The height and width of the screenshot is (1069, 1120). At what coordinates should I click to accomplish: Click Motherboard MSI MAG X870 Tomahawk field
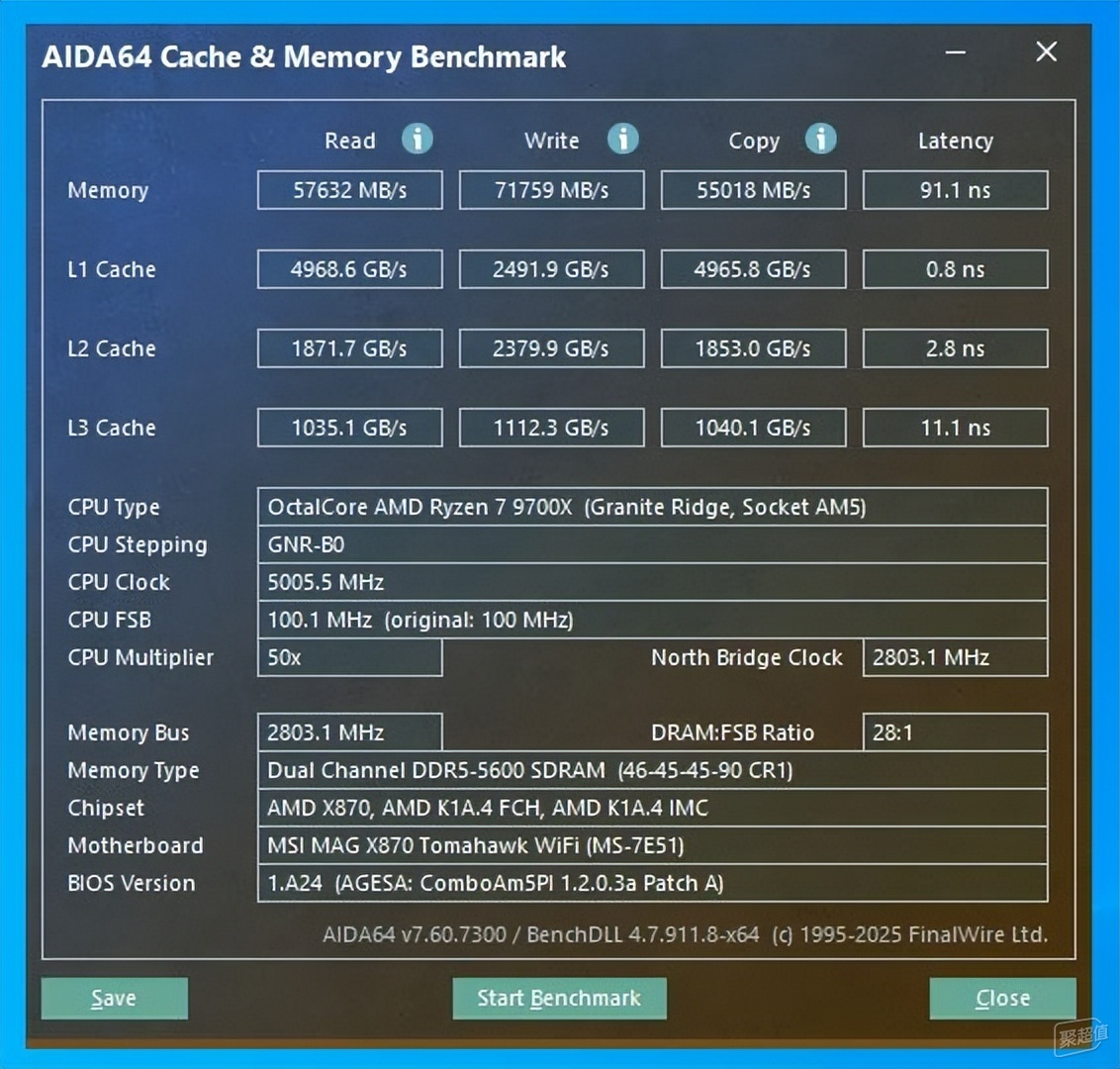653,846
